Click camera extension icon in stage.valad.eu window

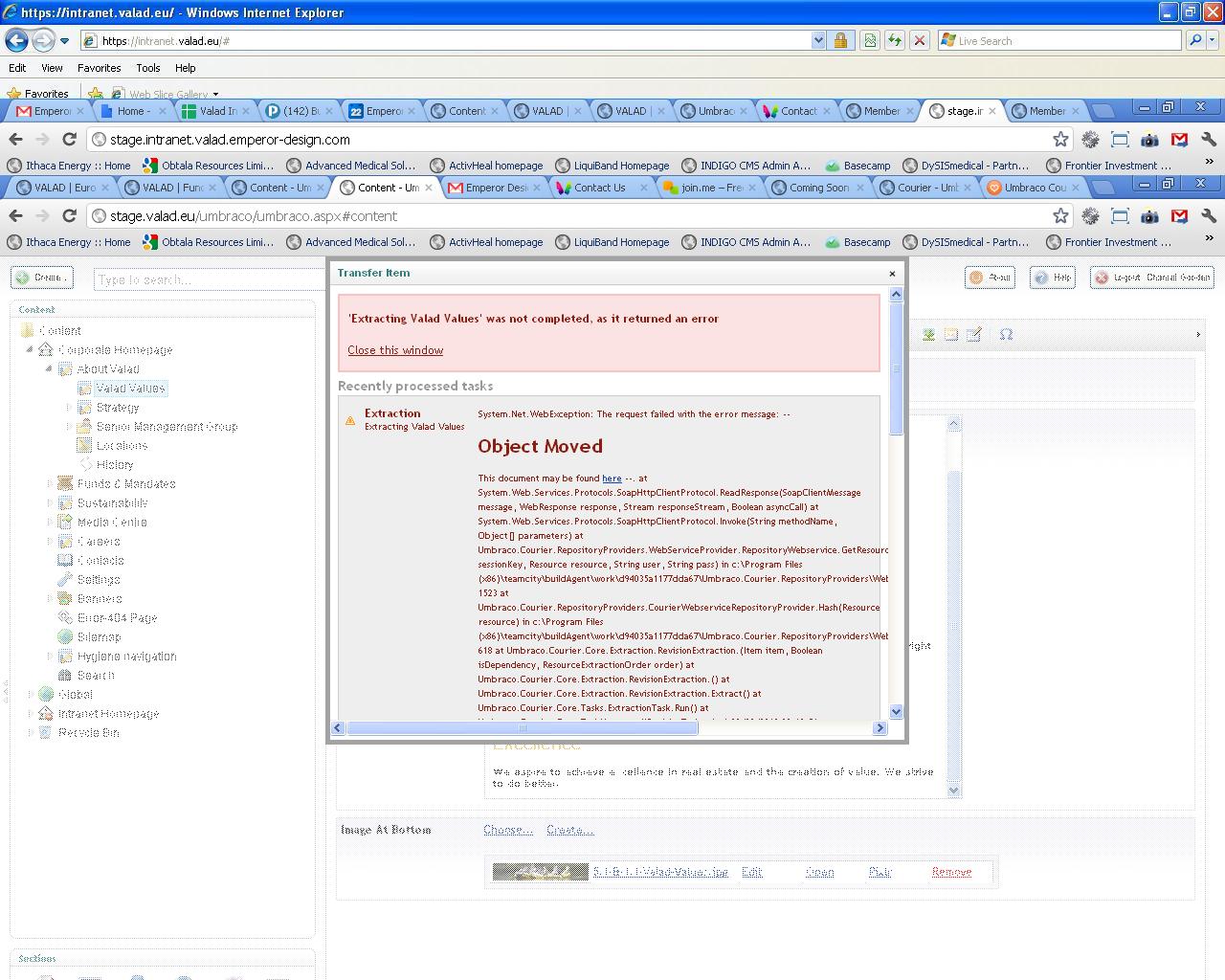1149,216
